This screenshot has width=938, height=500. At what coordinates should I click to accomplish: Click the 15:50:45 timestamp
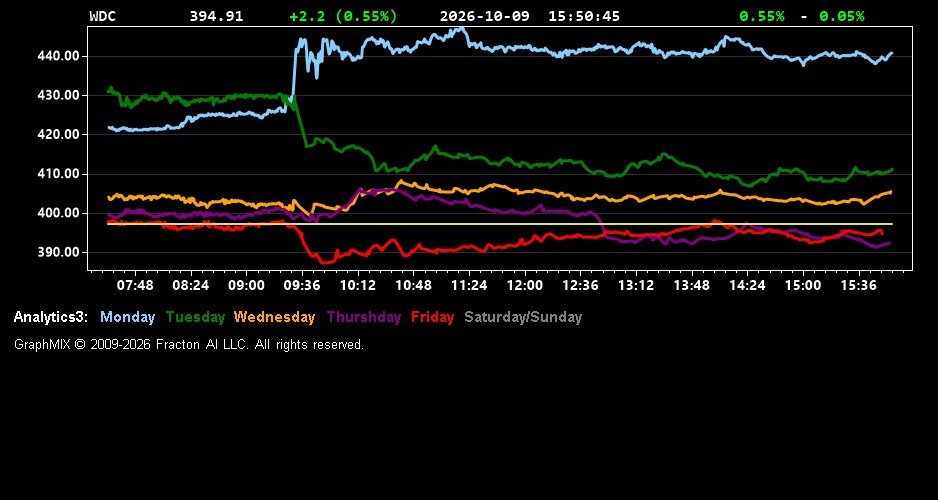tap(584, 16)
